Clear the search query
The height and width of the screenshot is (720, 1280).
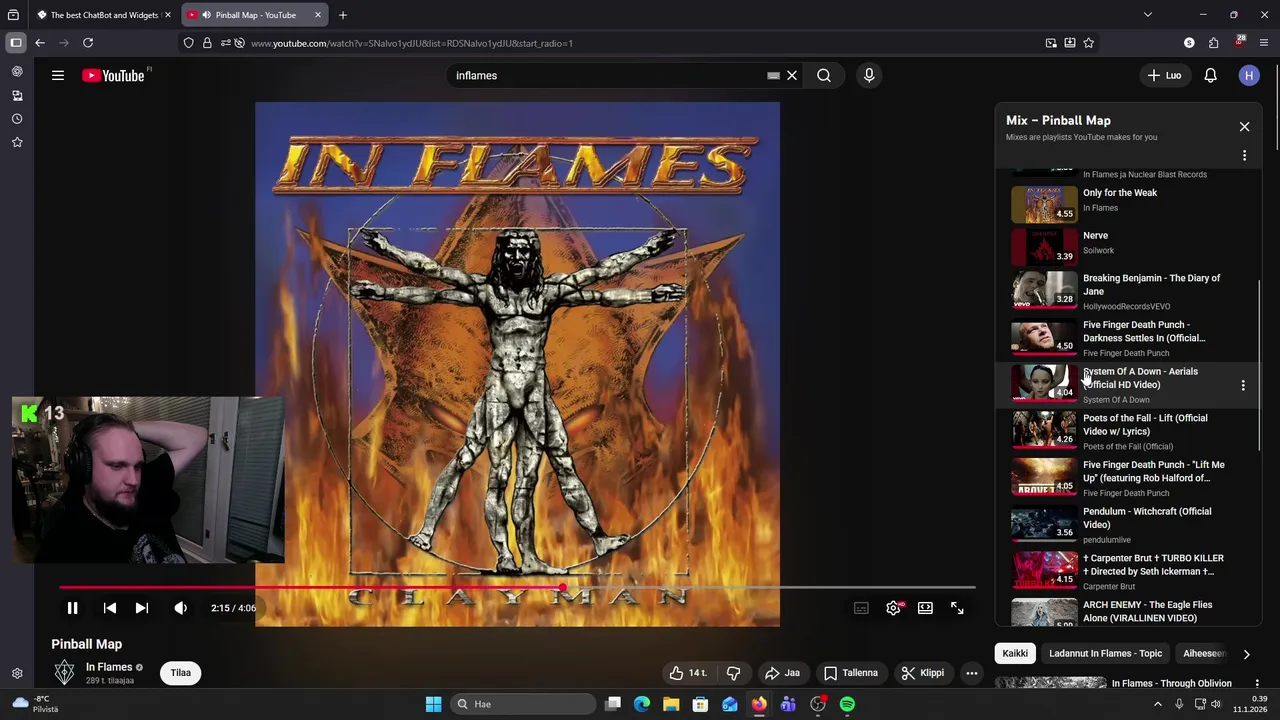[792, 75]
